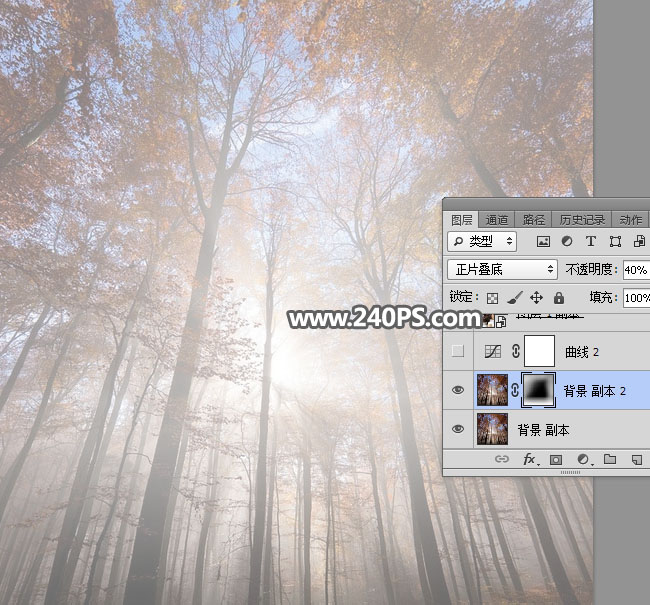650x605 pixels.
Task: Click the curves adjustment icon of 曲线 2
Action: (493, 352)
